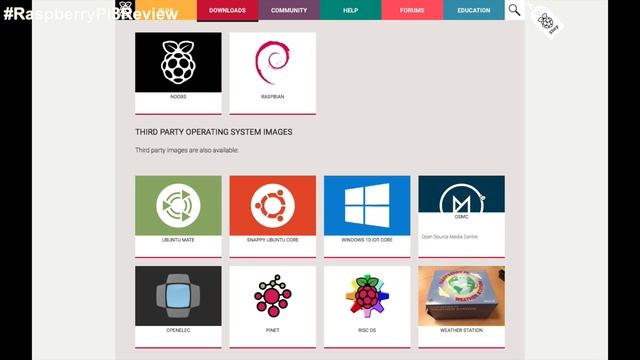Open the NOOBS raspberry logo tile
Viewport: 640px width, 360px height.
[x=178, y=62]
